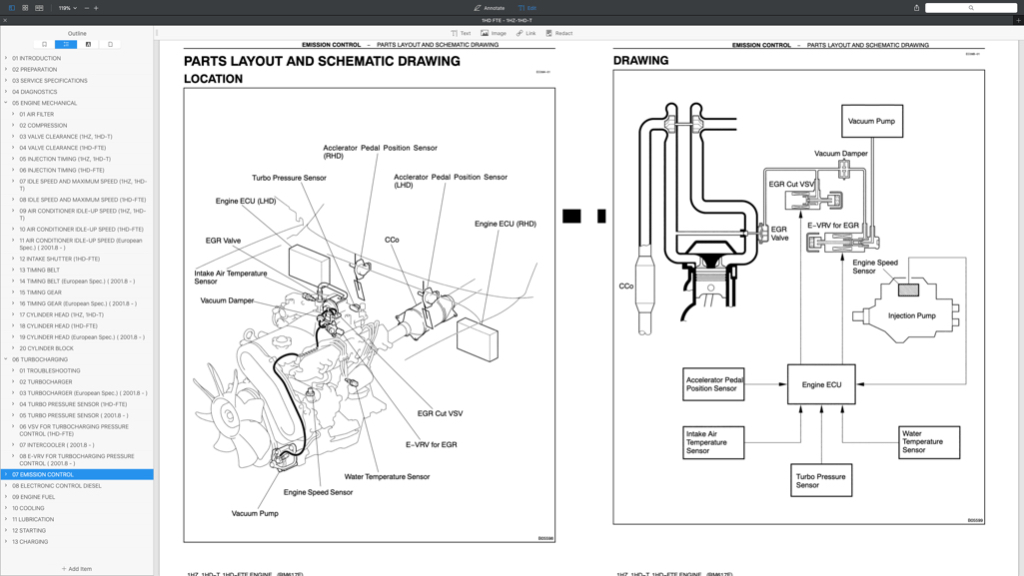This screenshot has height=576, width=1024.
Task: Select the Link tool
Action: (526, 33)
